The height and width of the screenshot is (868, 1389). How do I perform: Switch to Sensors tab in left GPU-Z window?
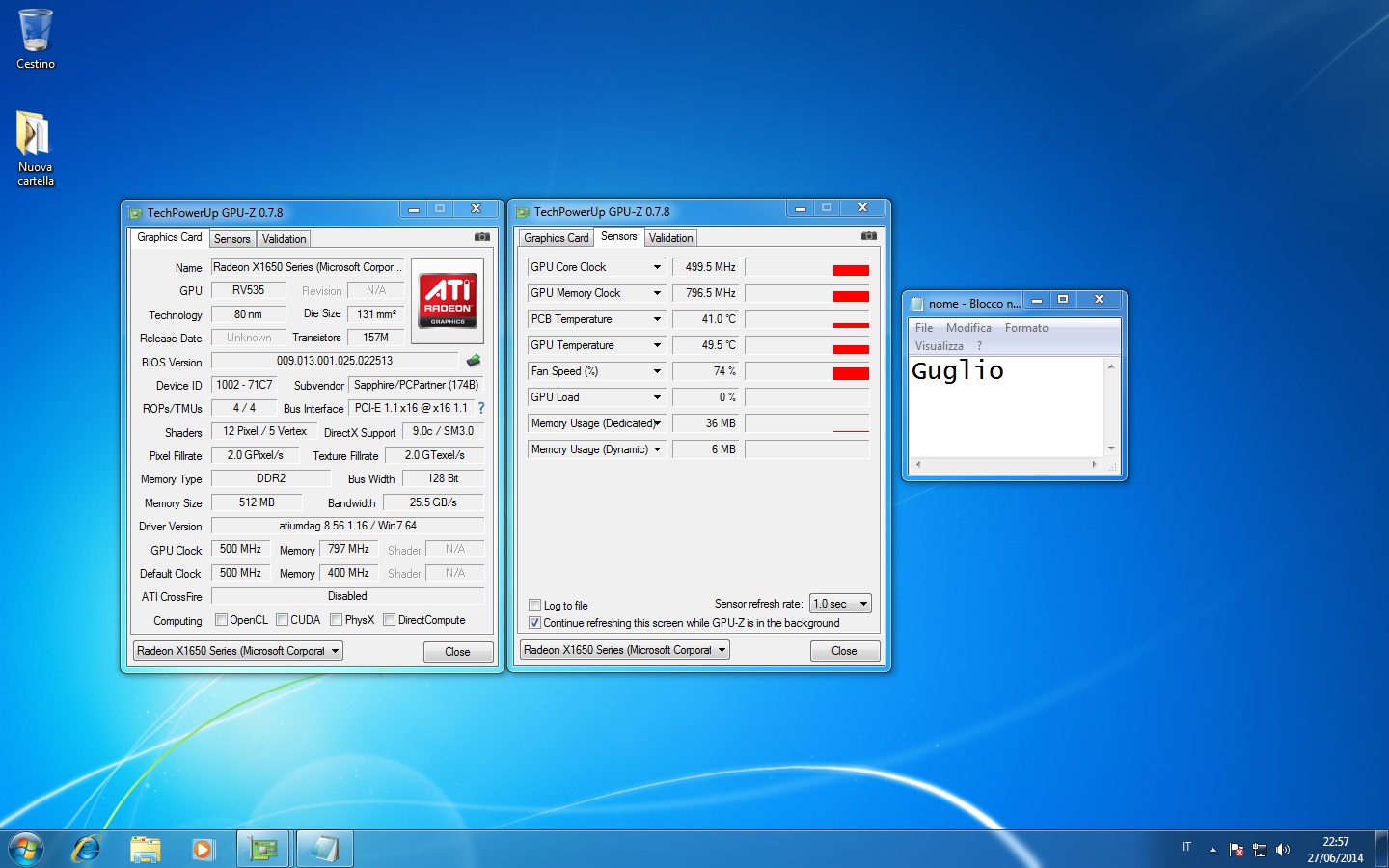(x=232, y=239)
